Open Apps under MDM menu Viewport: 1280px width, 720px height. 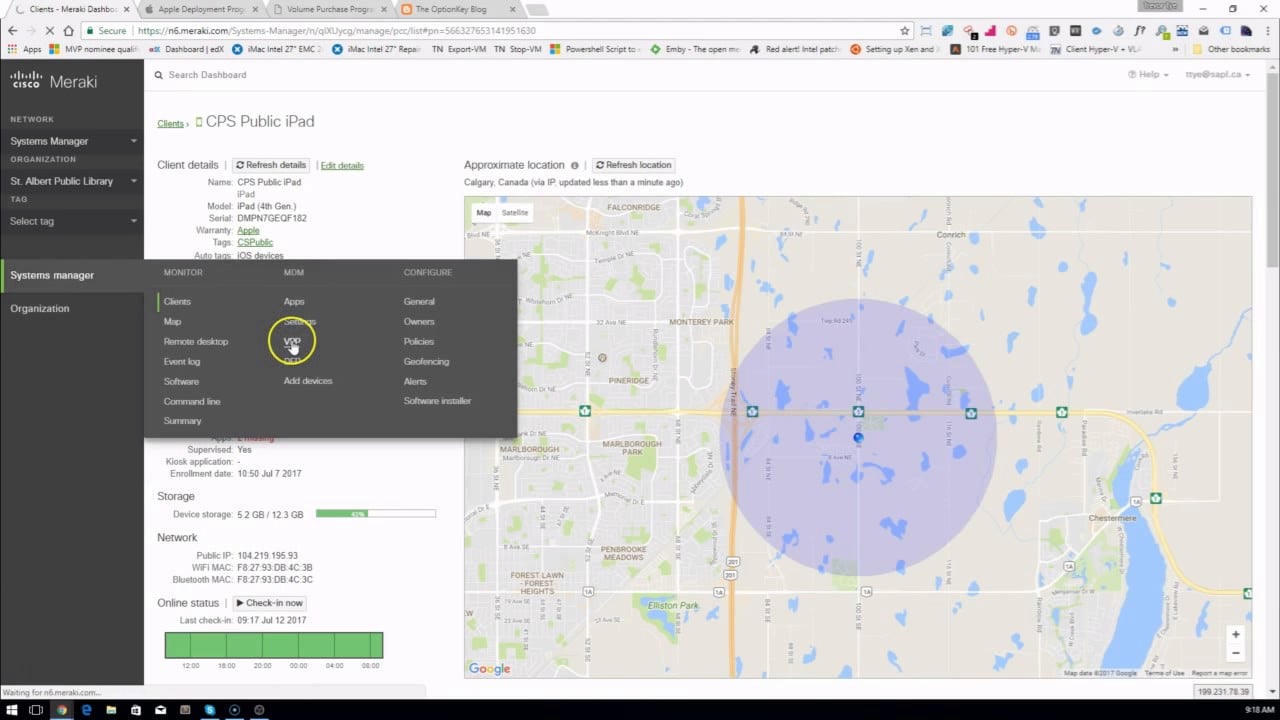tap(294, 301)
